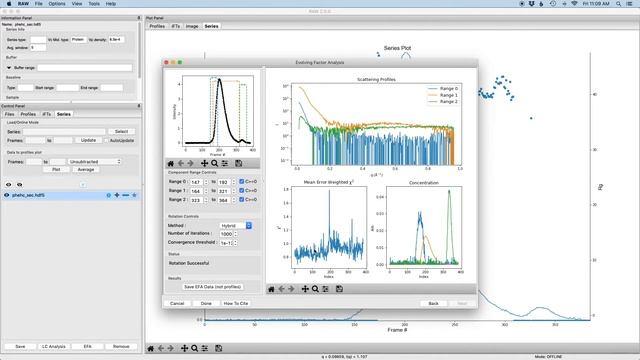Click line style icon on phehc_sec.hdf5 row
Screen dimensions: 640x360
coord(125,195)
